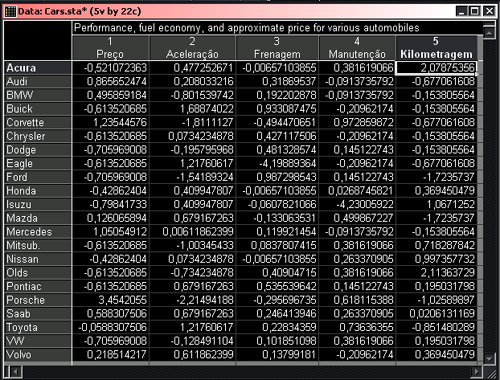Click the Porsche Preço cell 3,4542055

111,300
